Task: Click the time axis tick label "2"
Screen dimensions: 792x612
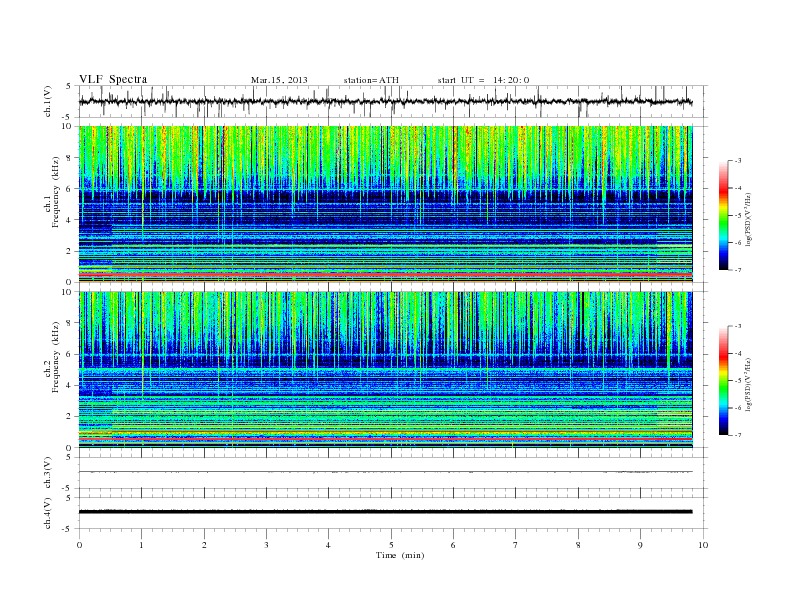Action: [x=204, y=545]
